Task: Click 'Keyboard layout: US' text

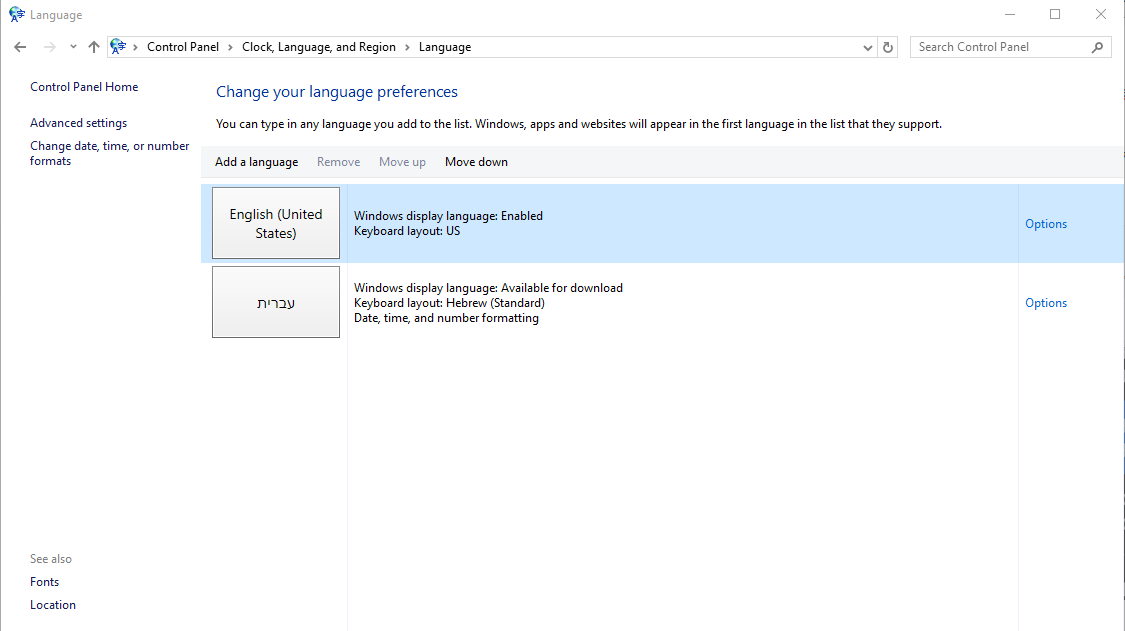Action: click(x=407, y=231)
